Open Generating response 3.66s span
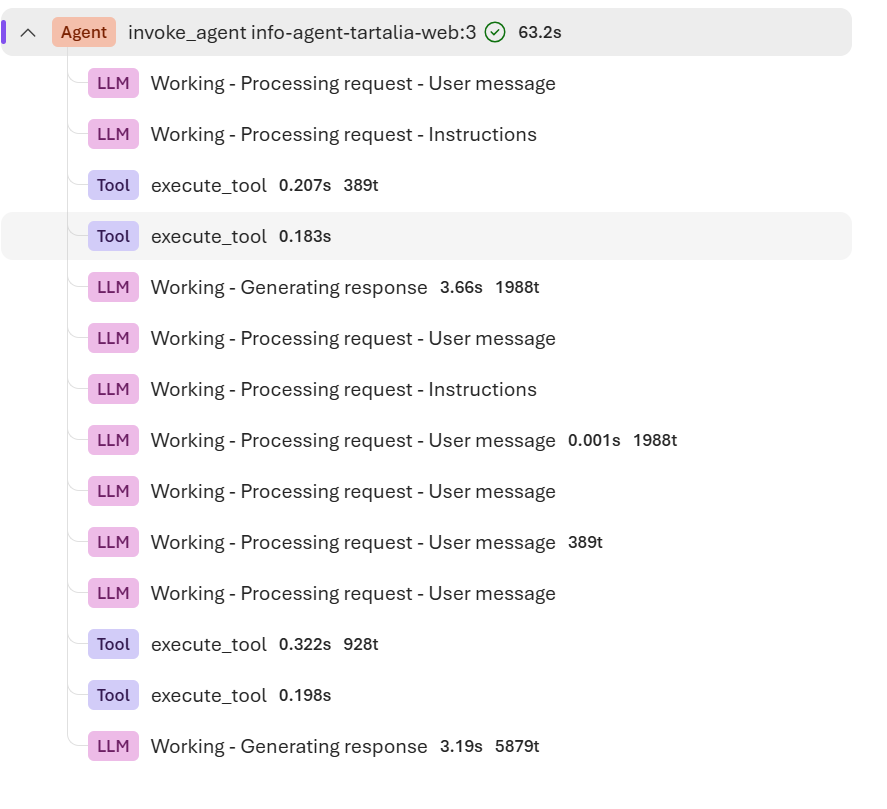887x809 pixels. pos(427,287)
